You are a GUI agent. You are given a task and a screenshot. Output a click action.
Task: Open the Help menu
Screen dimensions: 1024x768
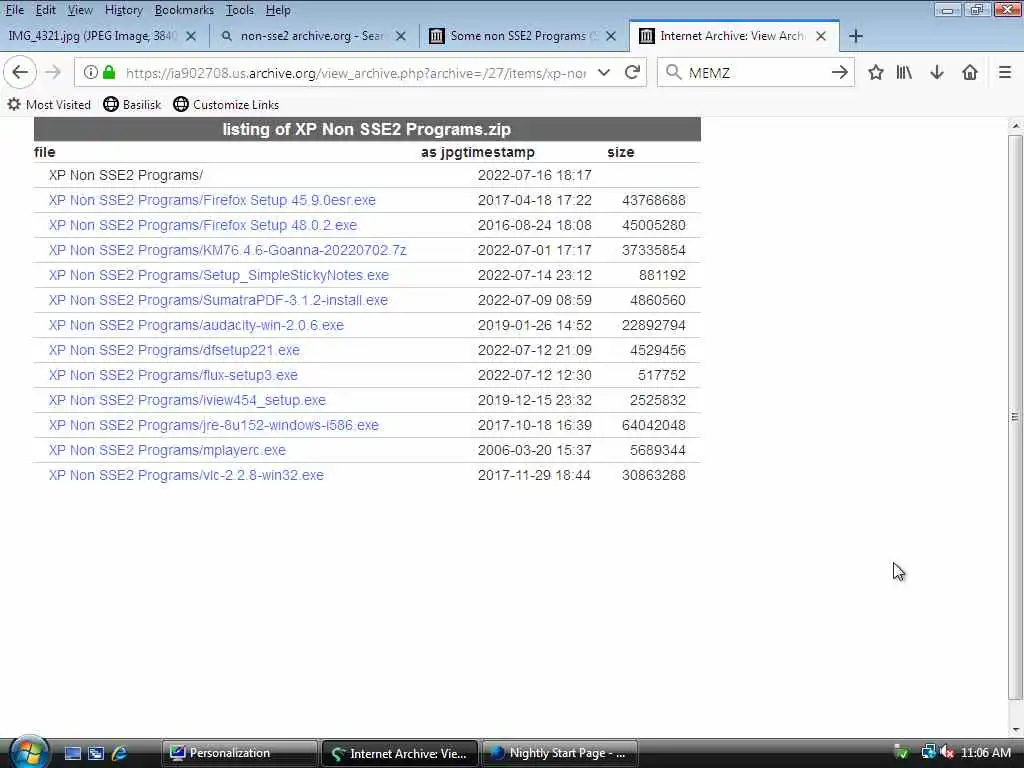[x=278, y=10]
